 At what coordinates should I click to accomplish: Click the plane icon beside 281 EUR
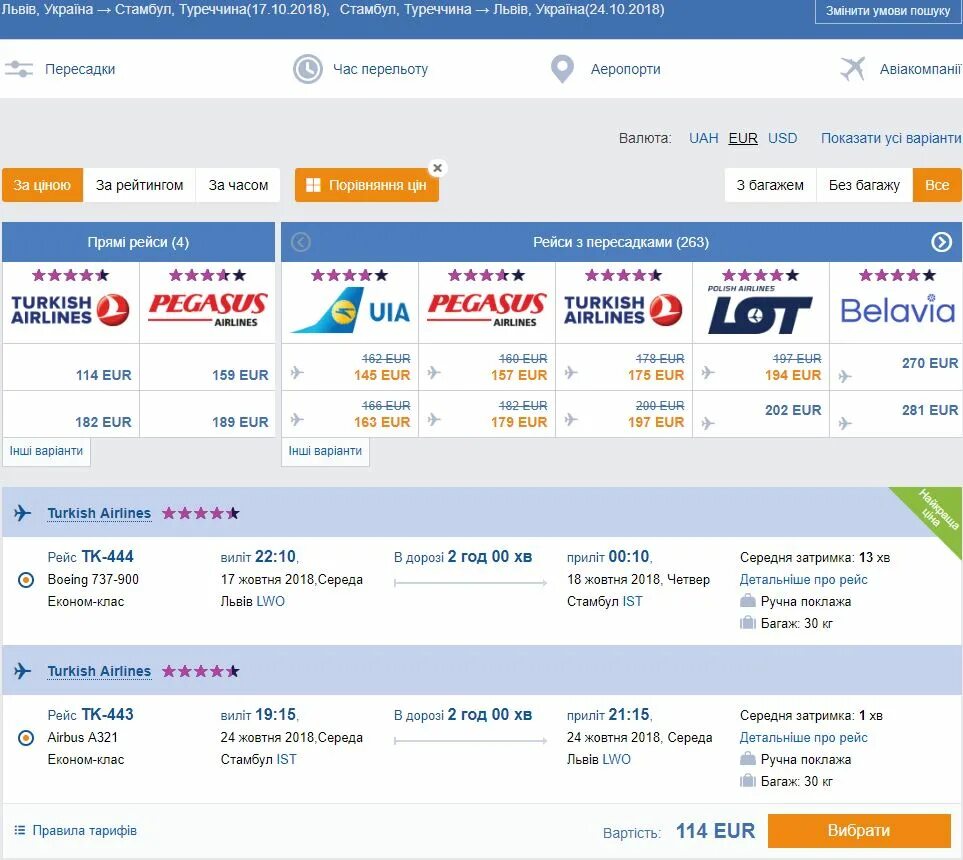pos(845,423)
